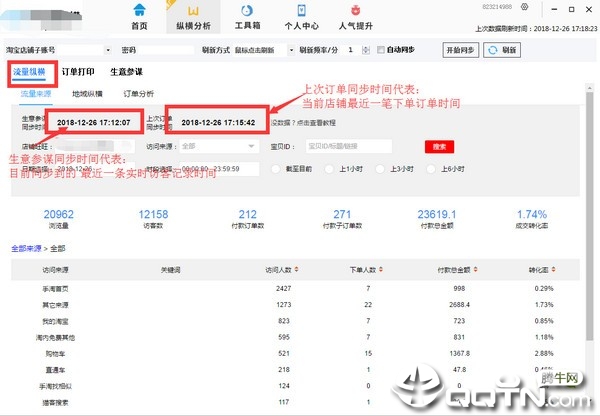Select the 截至目前 radio button
This screenshot has width=600, height=416.
click(276, 169)
